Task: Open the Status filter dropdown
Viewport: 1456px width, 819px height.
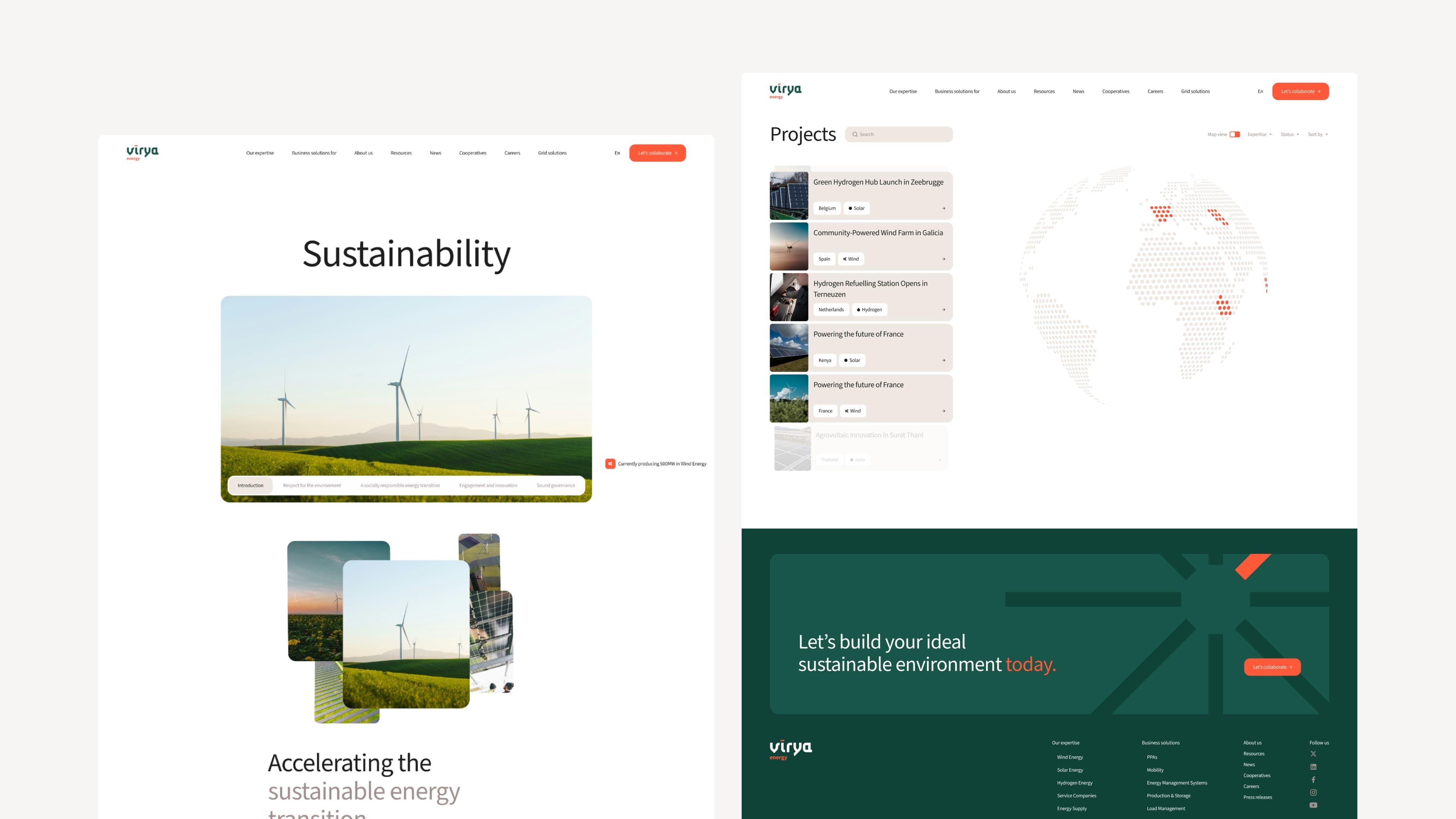Action: (1289, 135)
